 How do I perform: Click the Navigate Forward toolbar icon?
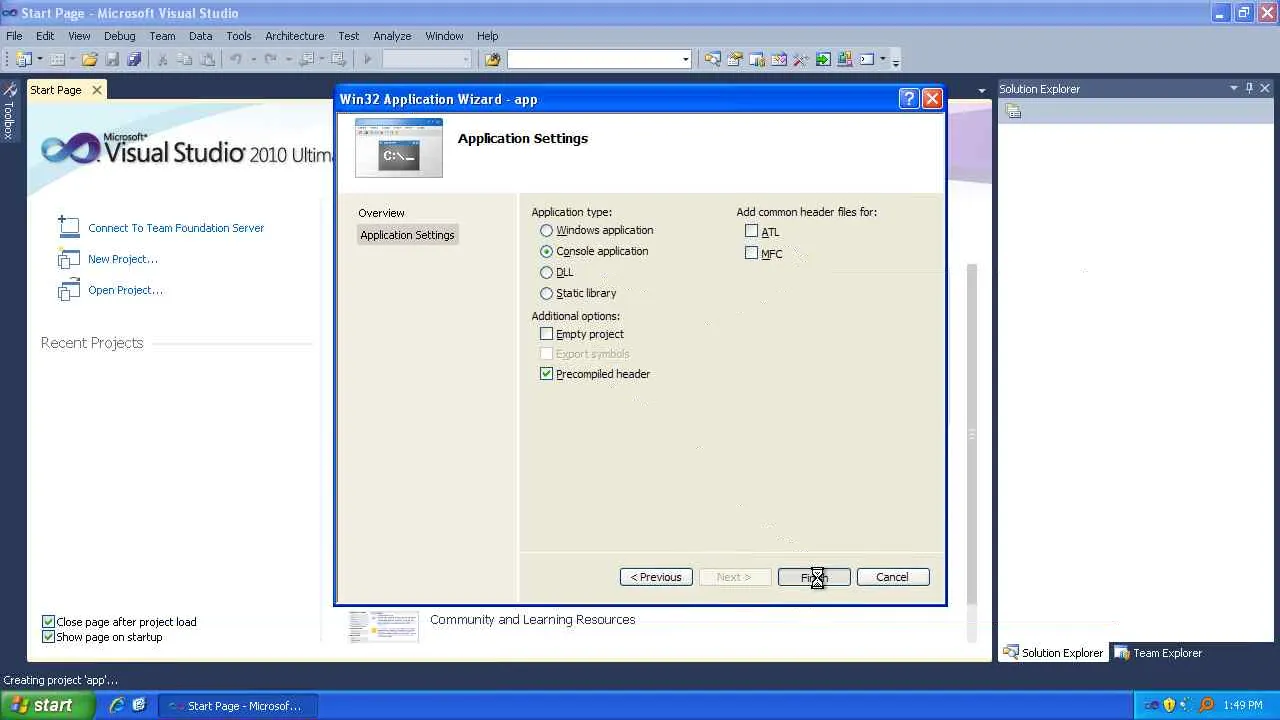(338, 59)
